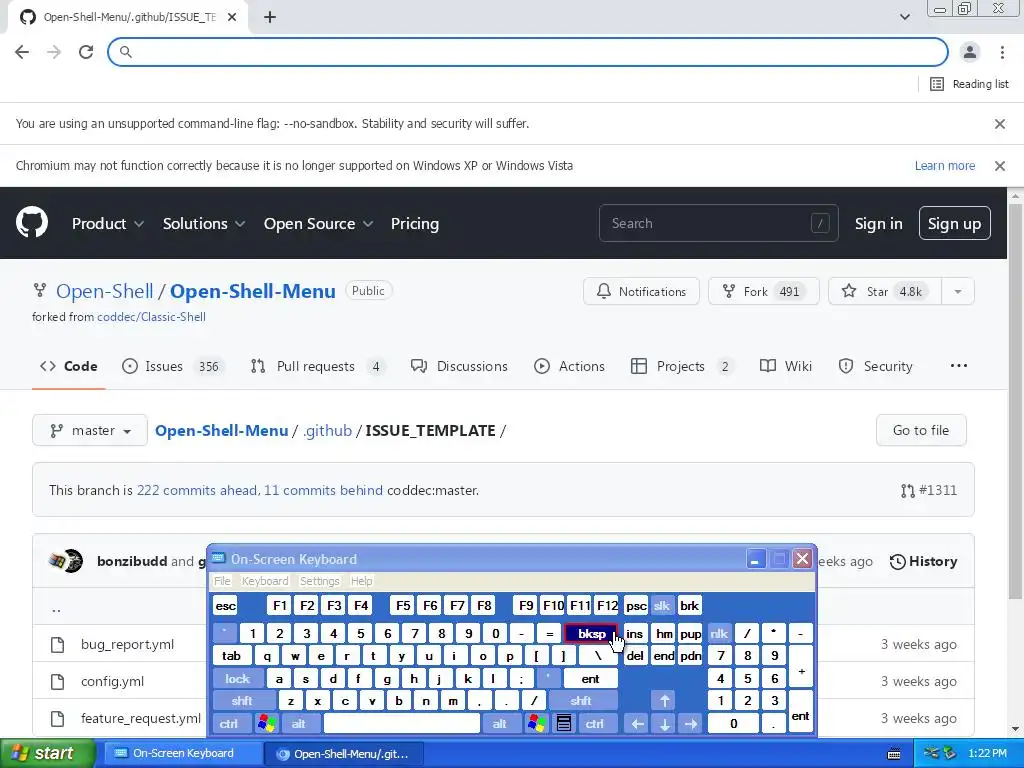Open the Open-Shell-Menu repository title link
This screenshot has width=1024, height=768.
[253, 291]
